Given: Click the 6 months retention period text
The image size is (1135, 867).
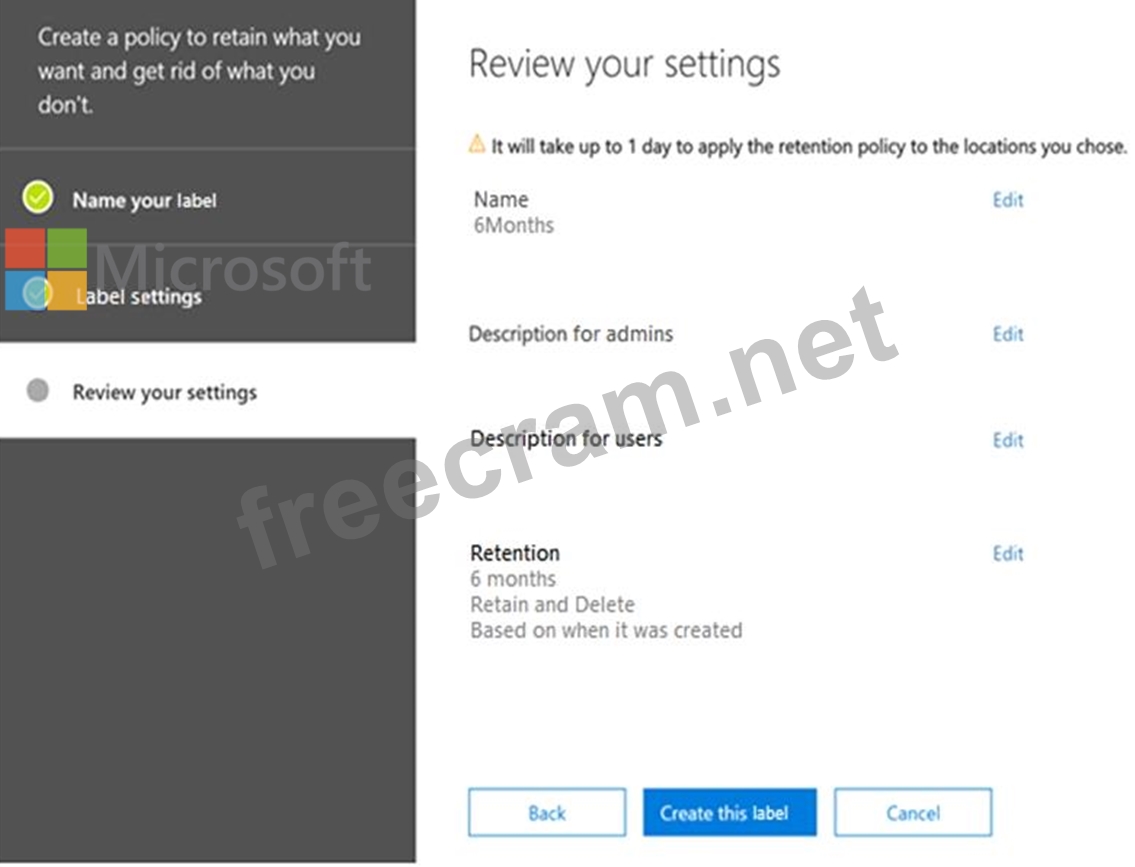Looking at the screenshot, I should 513,579.
